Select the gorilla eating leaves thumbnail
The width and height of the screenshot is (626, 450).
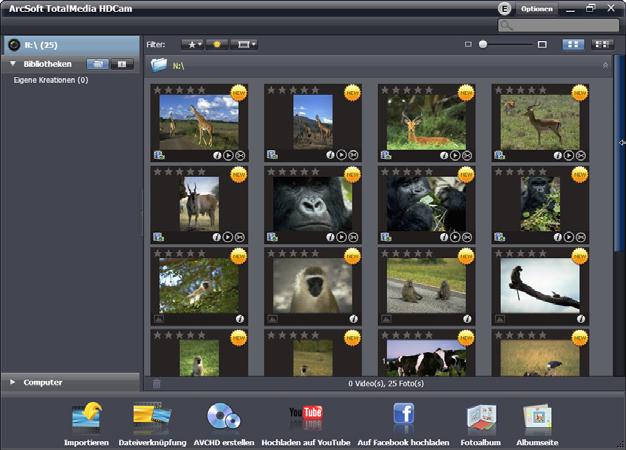(x=426, y=204)
